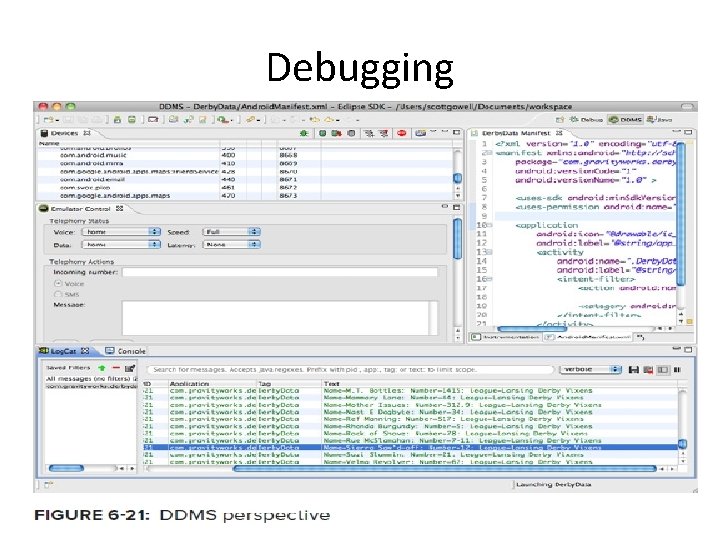Switch to the DDMS perspective
This screenshot has width=720, height=540.
(x=625, y=119)
